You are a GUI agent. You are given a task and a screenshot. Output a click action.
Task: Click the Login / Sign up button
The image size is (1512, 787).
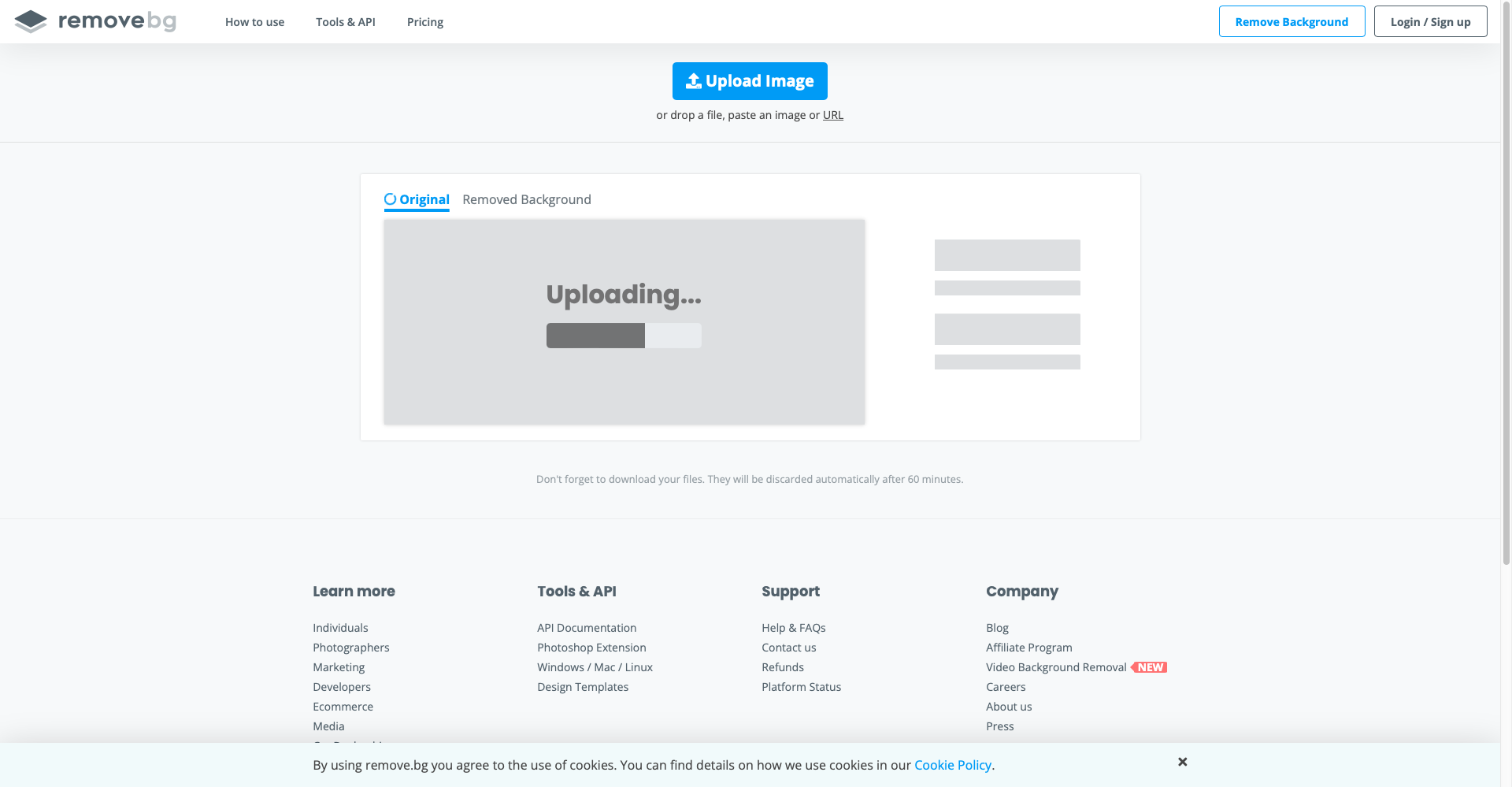[1430, 21]
